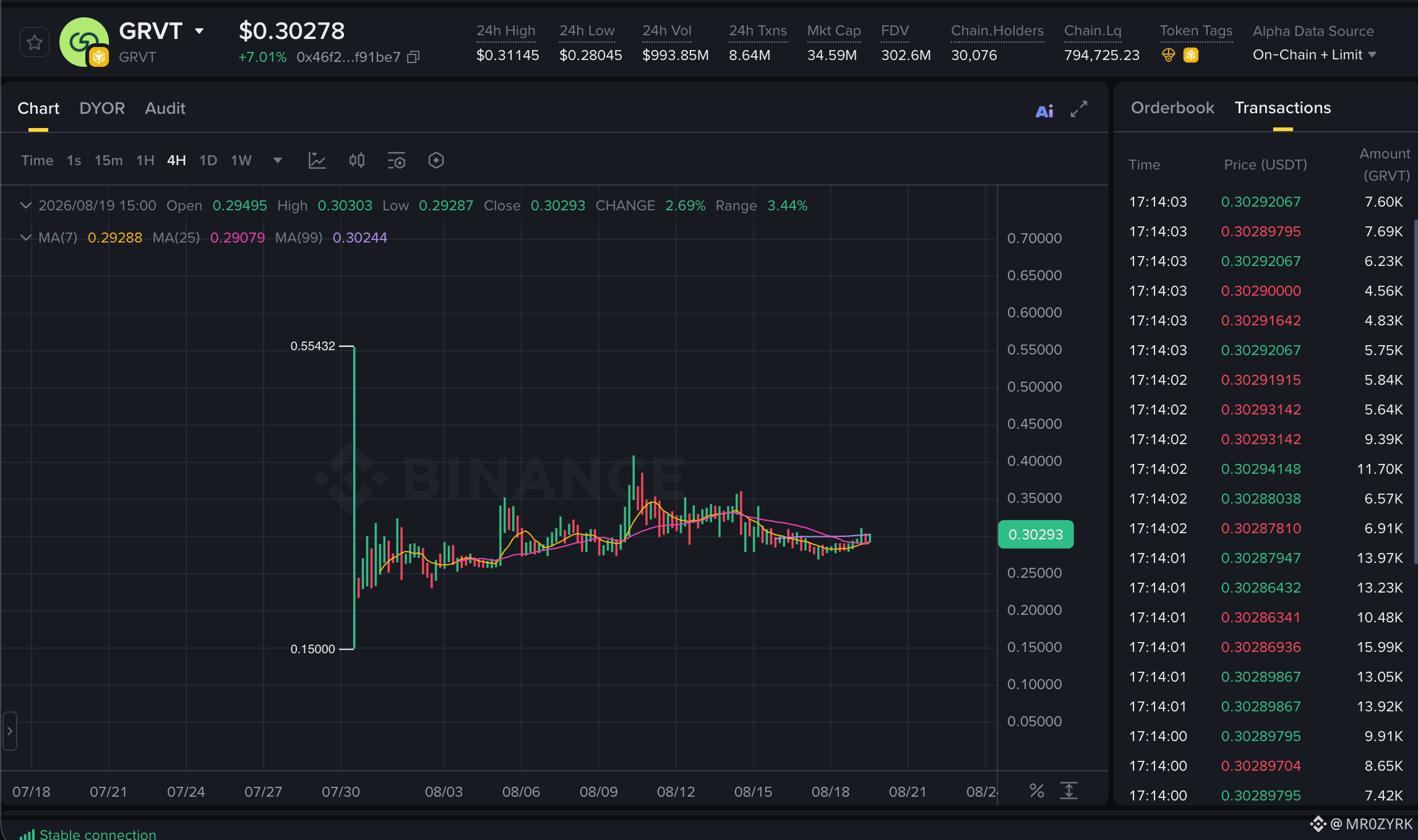Screen dimensions: 1418x840
Task: Click the Stable connection status indicator
Action: click(87, 834)
